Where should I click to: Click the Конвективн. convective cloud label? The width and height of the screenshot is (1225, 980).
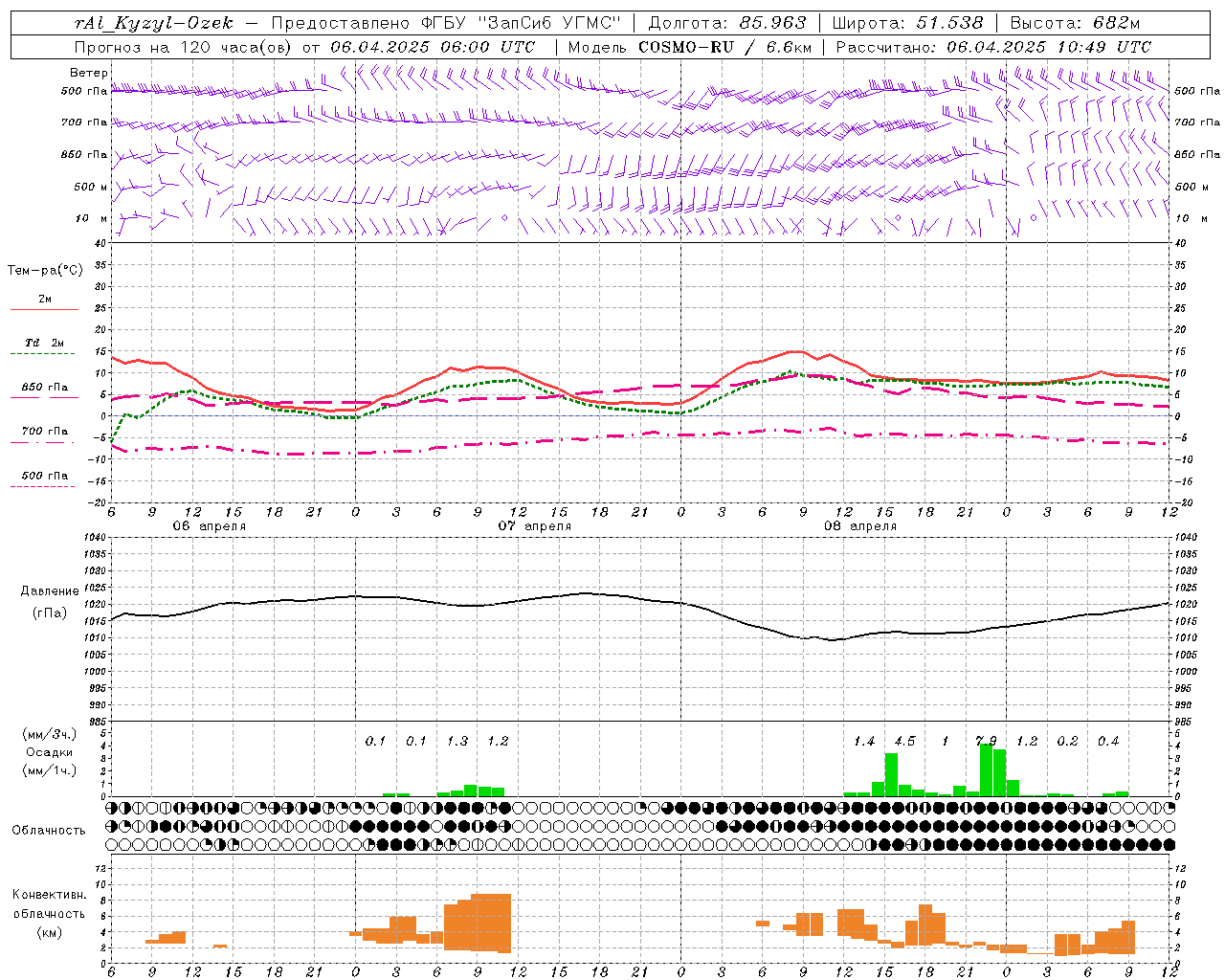pos(50,895)
